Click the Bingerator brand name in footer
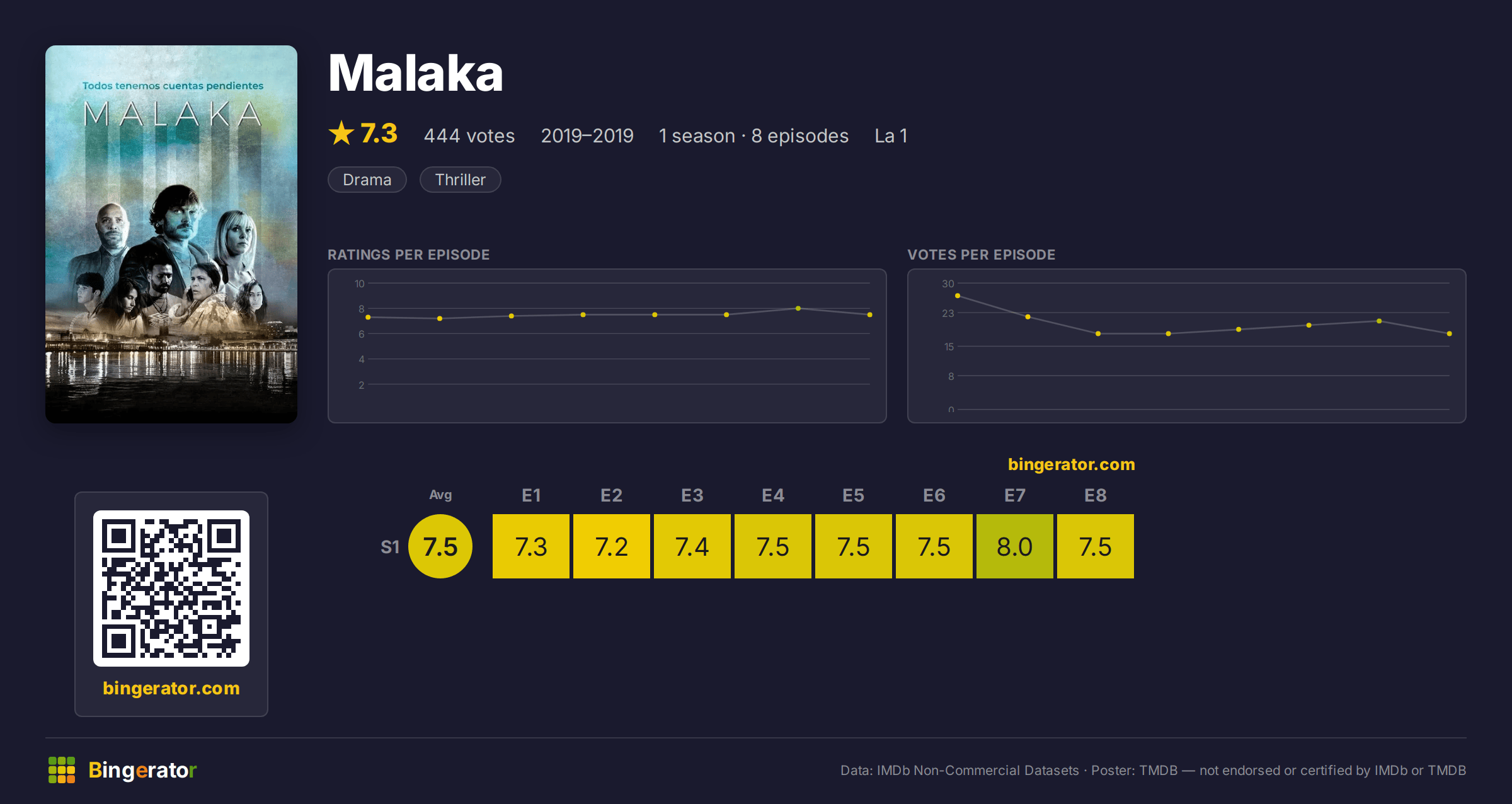The image size is (1512, 804). 142,770
